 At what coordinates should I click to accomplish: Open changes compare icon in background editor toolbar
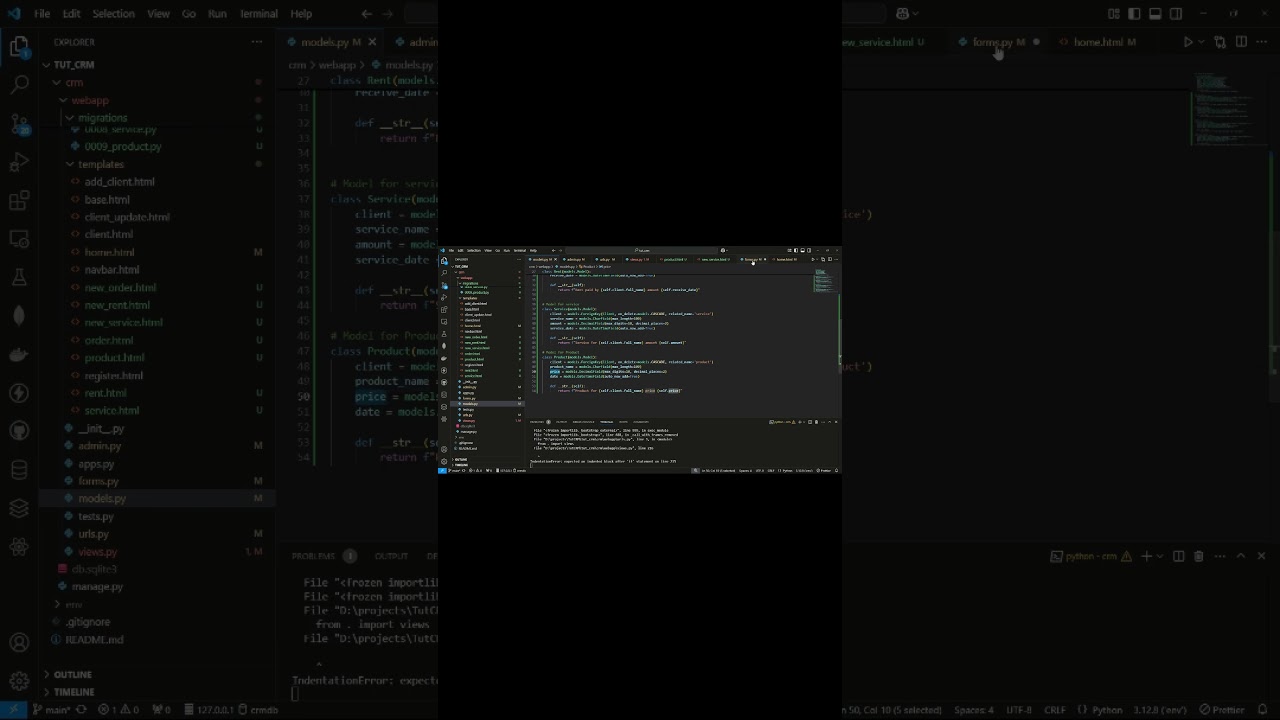click(1220, 42)
